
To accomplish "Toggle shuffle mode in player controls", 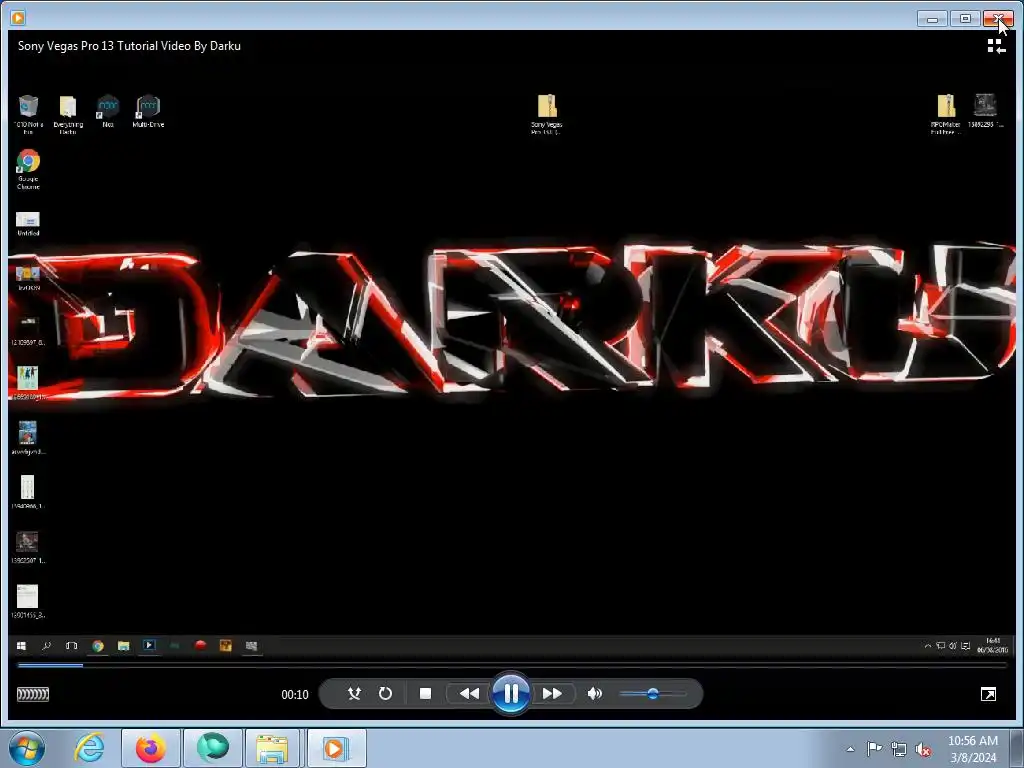I will coord(354,694).
